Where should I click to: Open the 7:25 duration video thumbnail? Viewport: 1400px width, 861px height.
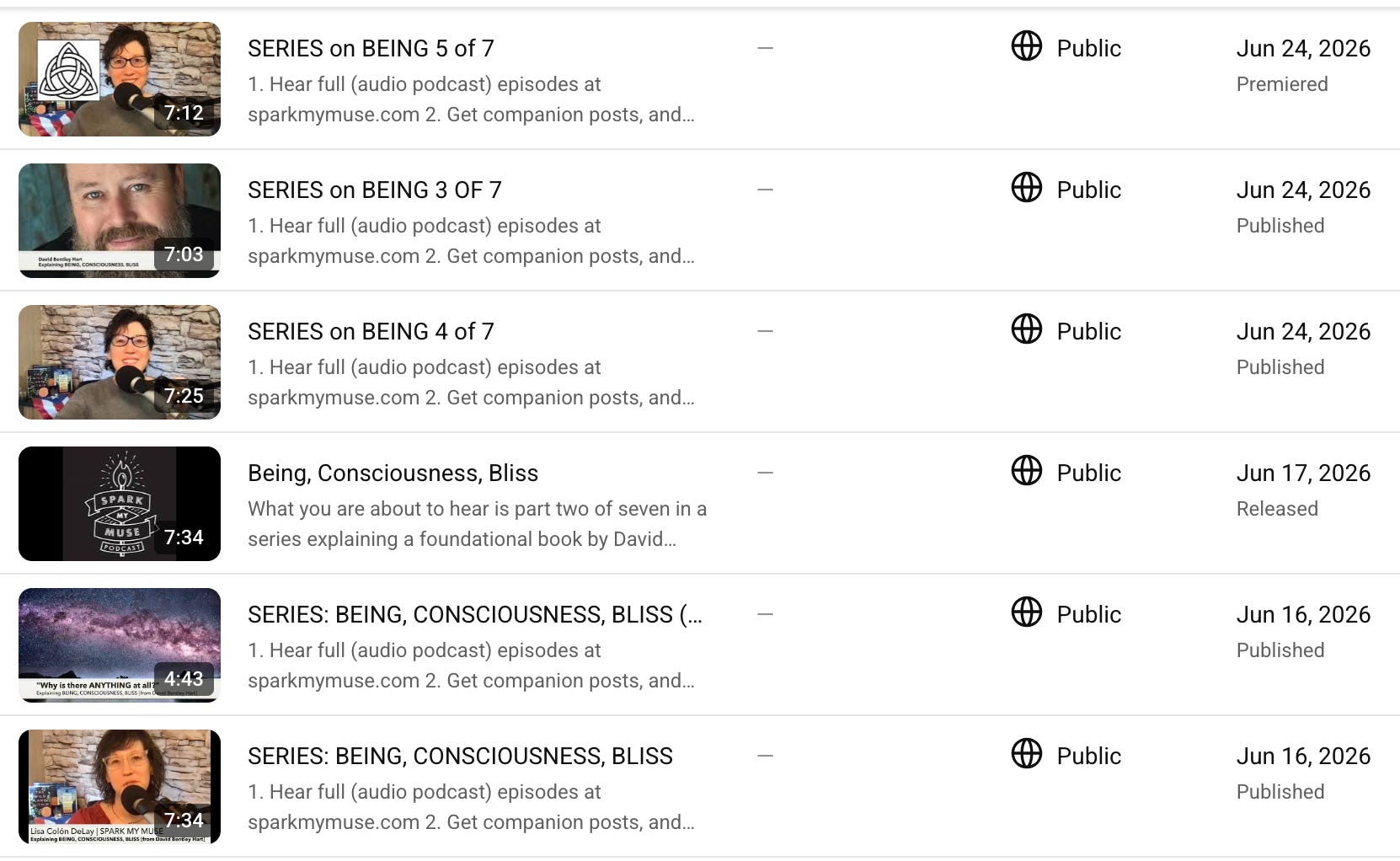[120, 362]
